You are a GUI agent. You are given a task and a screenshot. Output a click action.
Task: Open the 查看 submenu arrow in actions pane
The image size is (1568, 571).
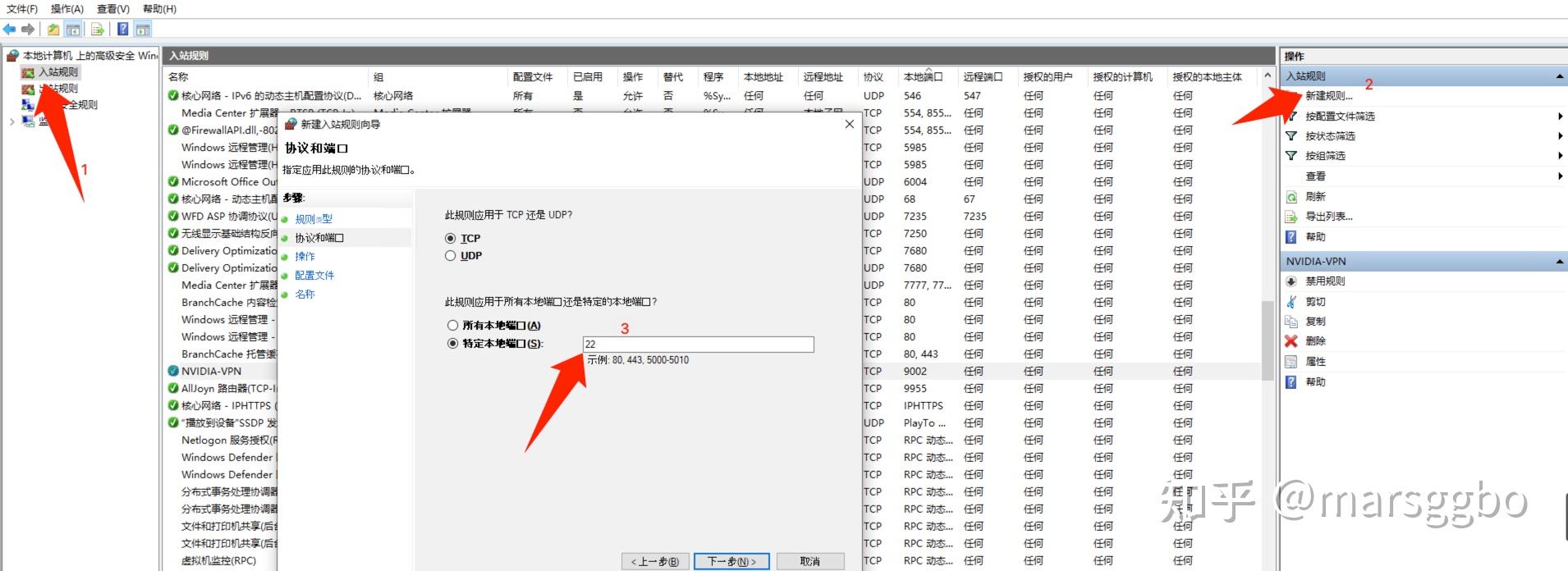pos(1560,176)
